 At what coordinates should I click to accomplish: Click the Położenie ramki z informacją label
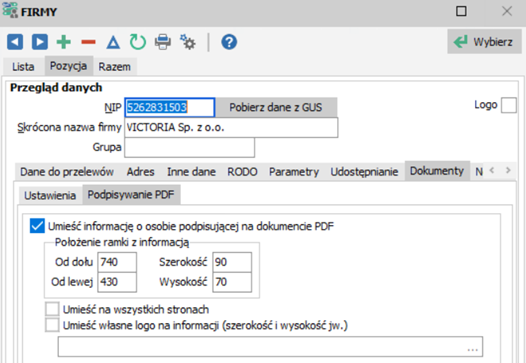pos(122,242)
